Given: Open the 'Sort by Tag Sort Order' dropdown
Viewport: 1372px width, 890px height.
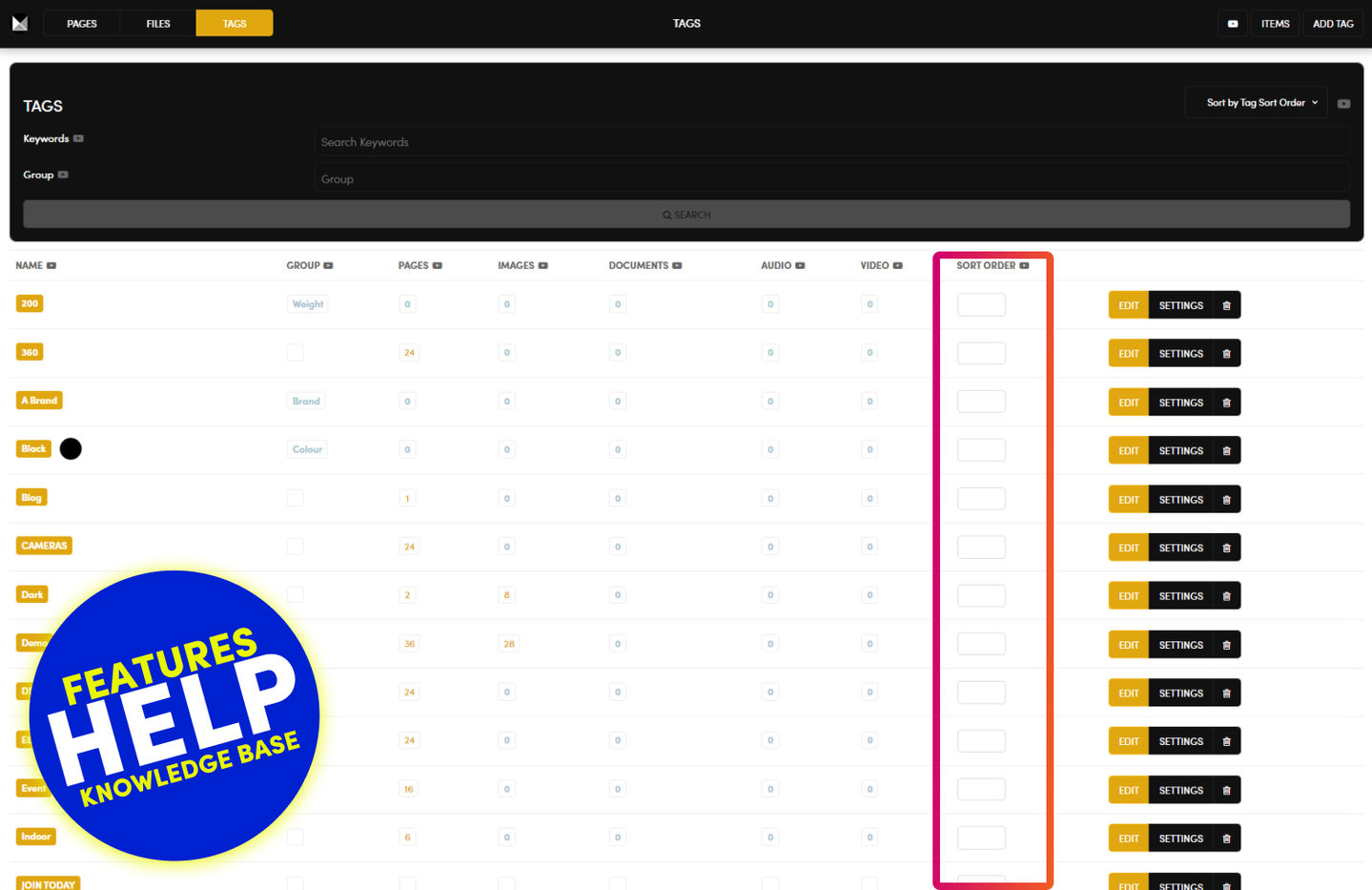Looking at the screenshot, I should [x=1256, y=103].
